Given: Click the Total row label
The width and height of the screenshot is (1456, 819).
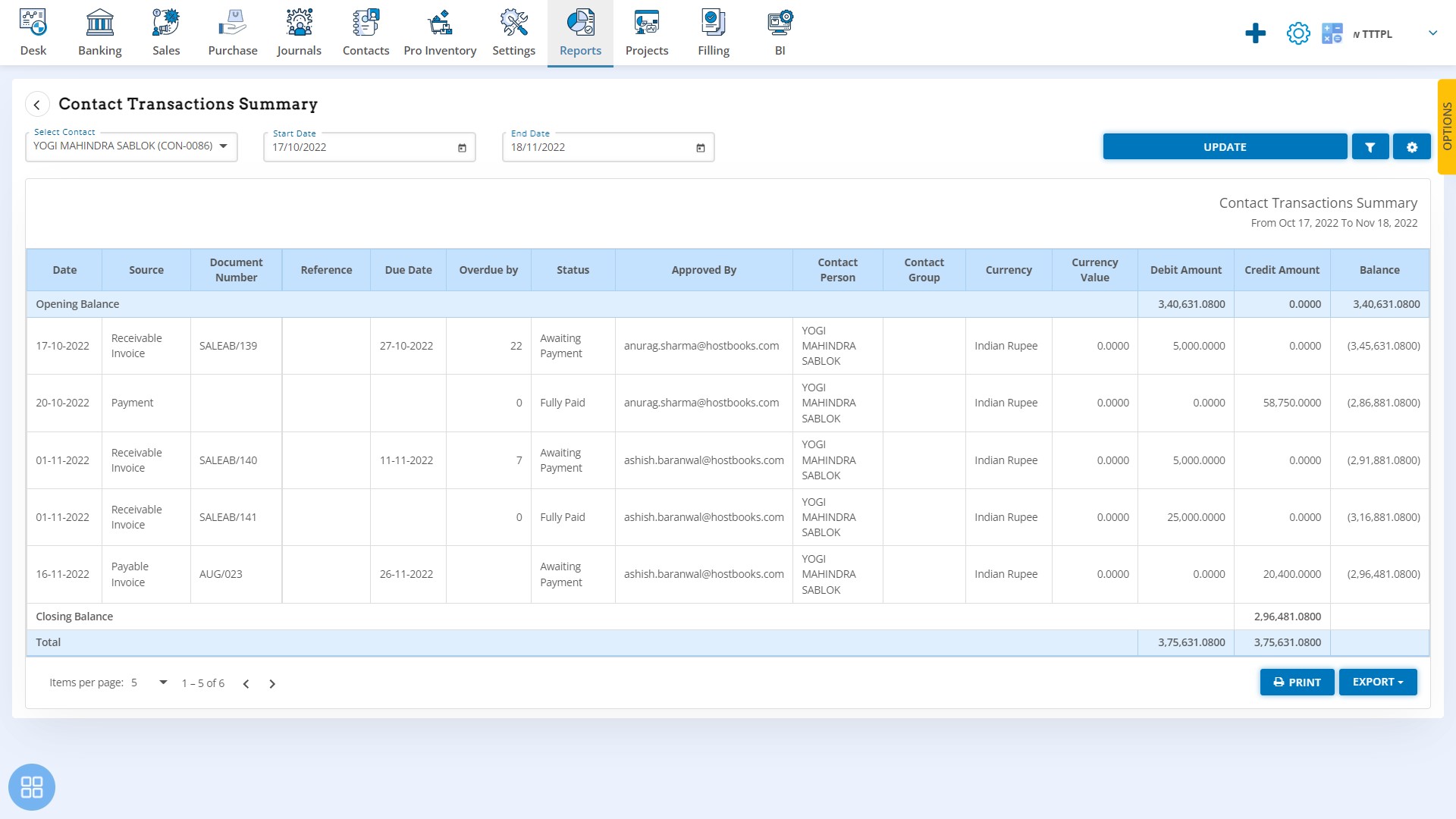Looking at the screenshot, I should [x=48, y=642].
